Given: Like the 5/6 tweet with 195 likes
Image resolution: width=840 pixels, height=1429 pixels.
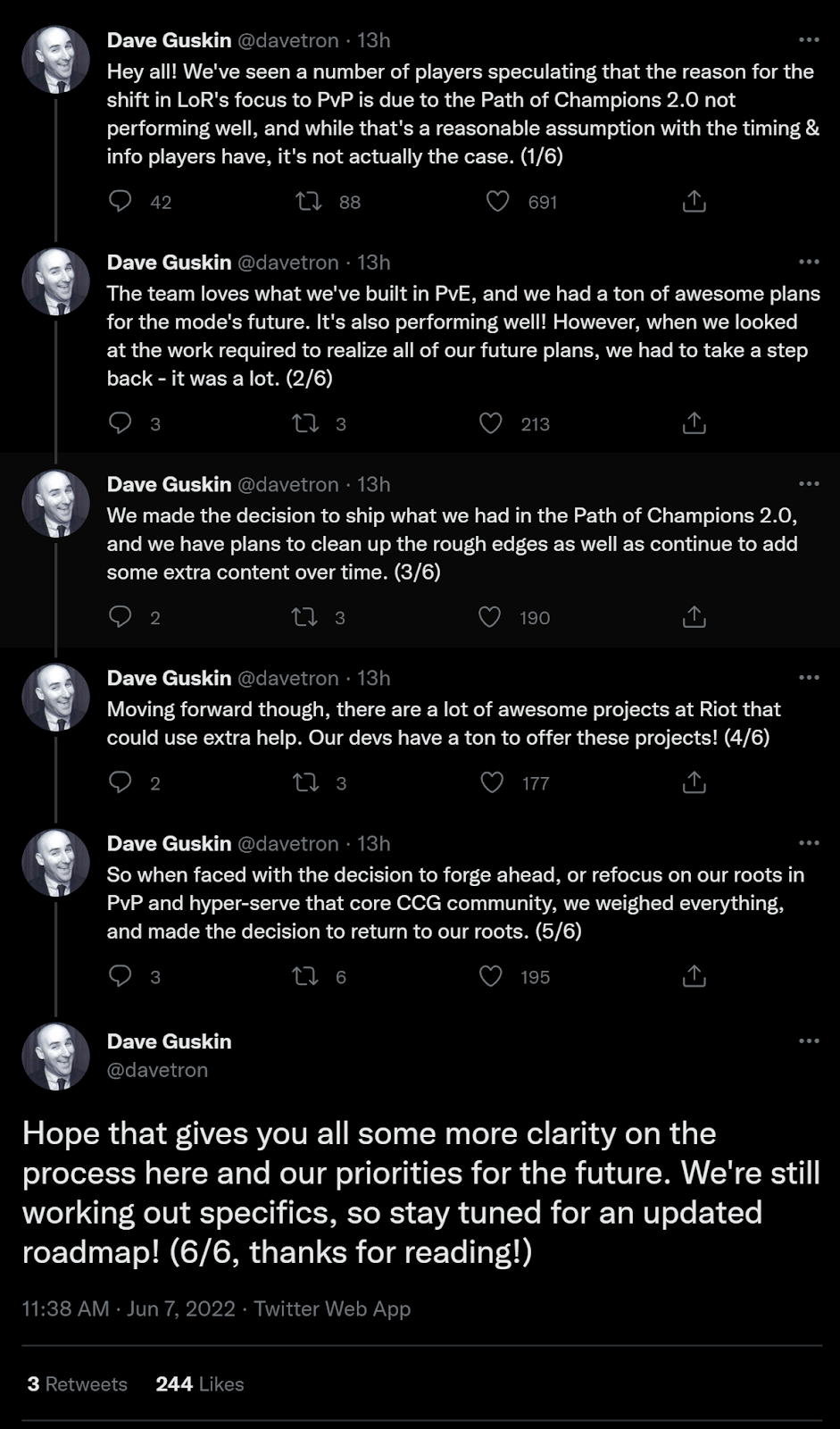Looking at the screenshot, I should [491, 976].
